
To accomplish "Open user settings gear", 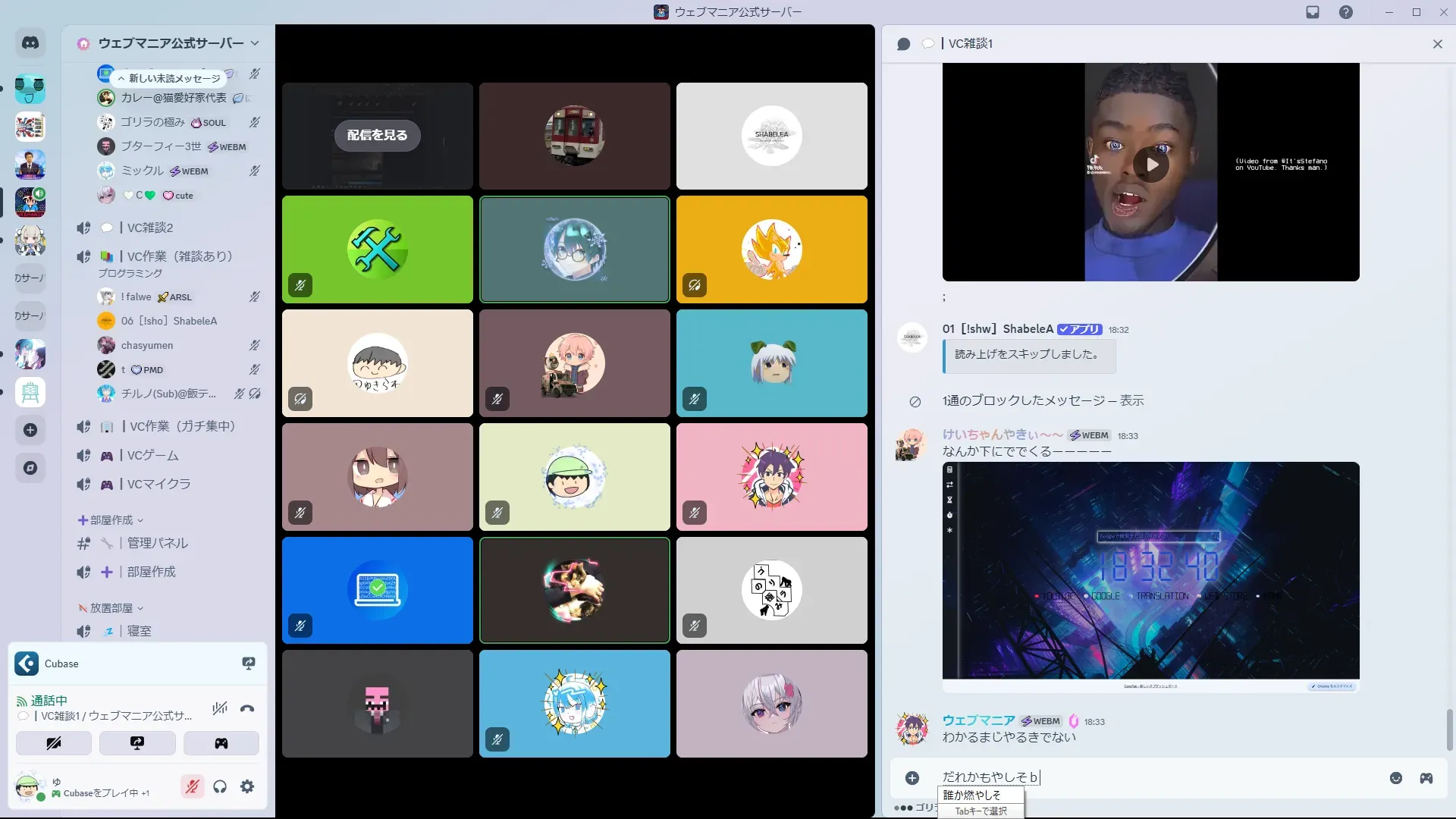I will click(247, 787).
